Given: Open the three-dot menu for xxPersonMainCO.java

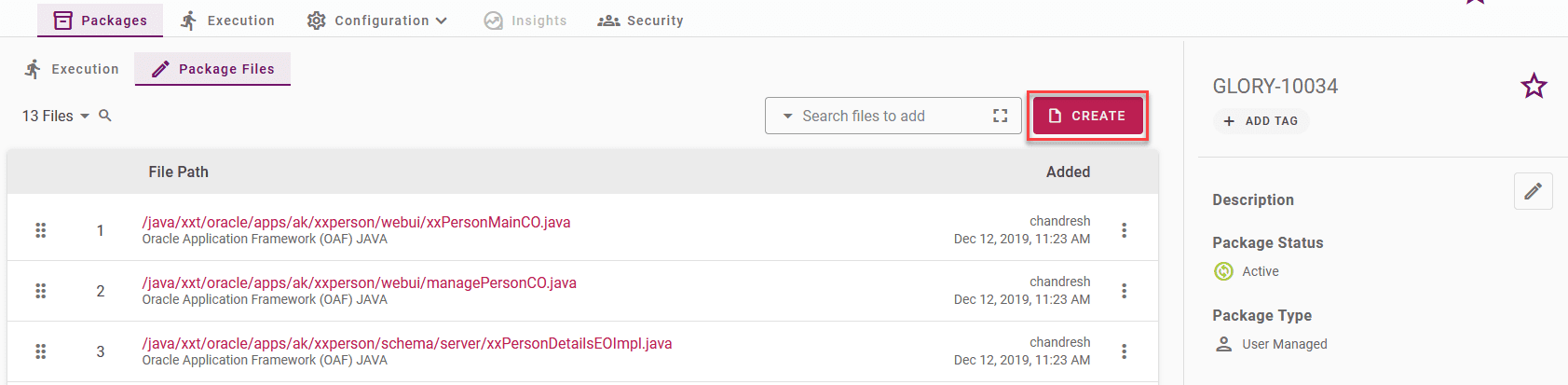Looking at the screenshot, I should point(1124,230).
